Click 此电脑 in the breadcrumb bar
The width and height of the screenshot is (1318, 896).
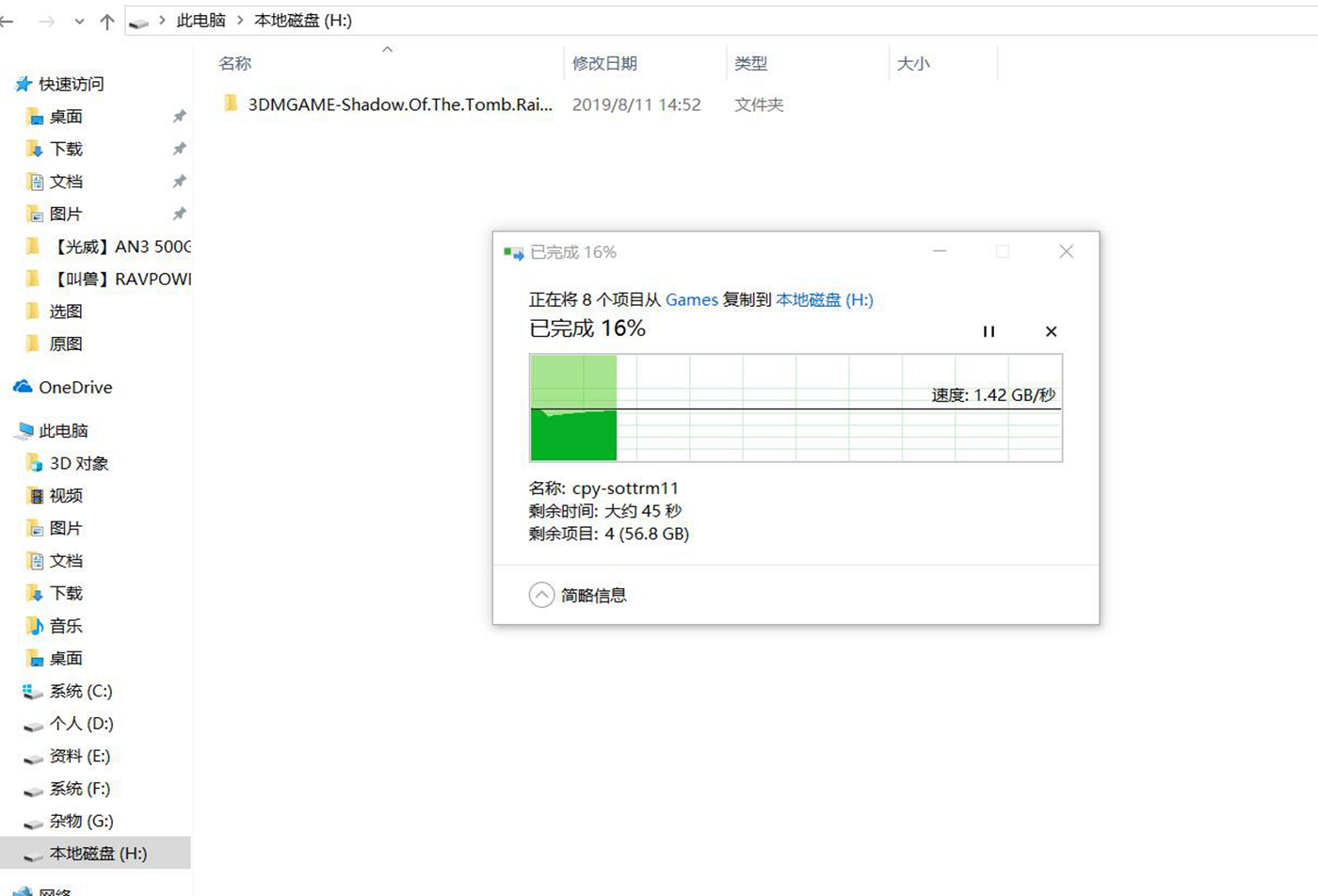point(201,20)
